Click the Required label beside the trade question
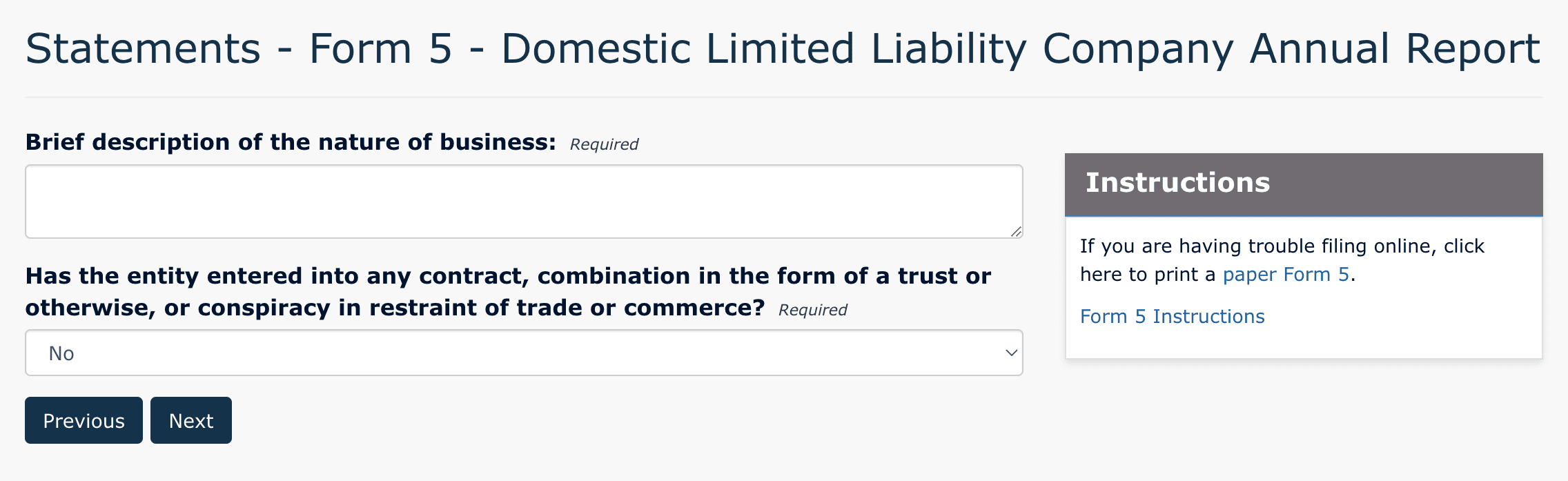 [813, 310]
